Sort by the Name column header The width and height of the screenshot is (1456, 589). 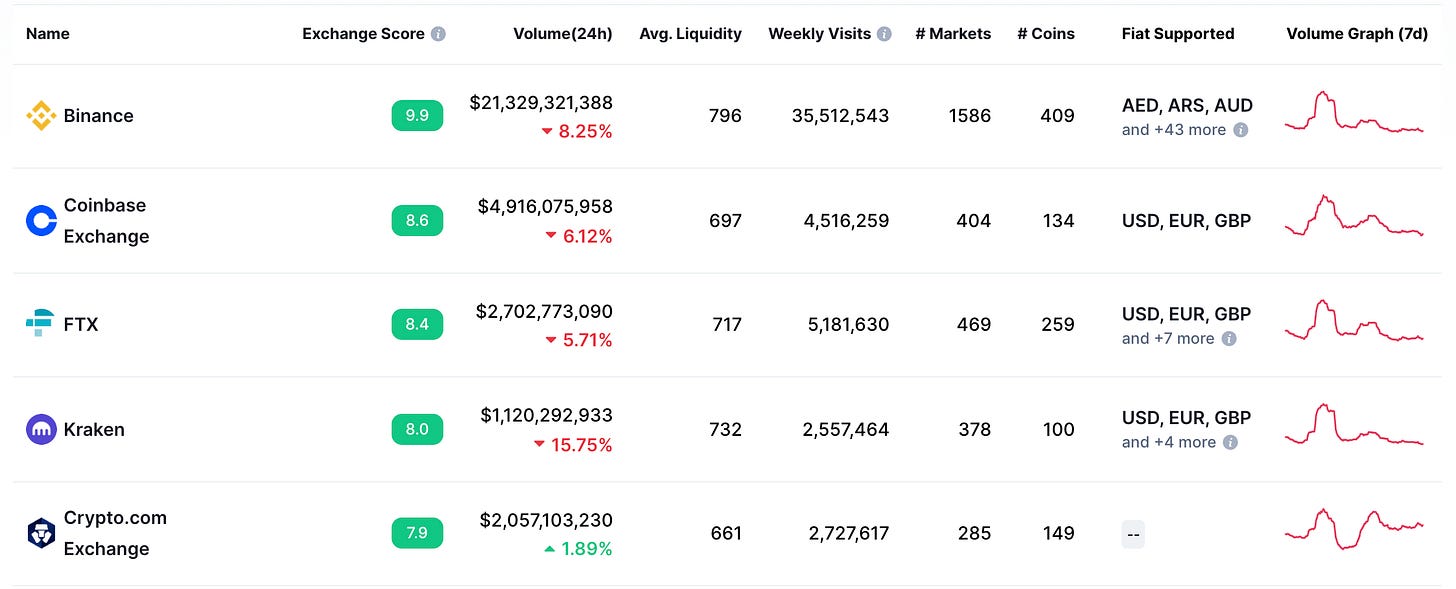48,34
